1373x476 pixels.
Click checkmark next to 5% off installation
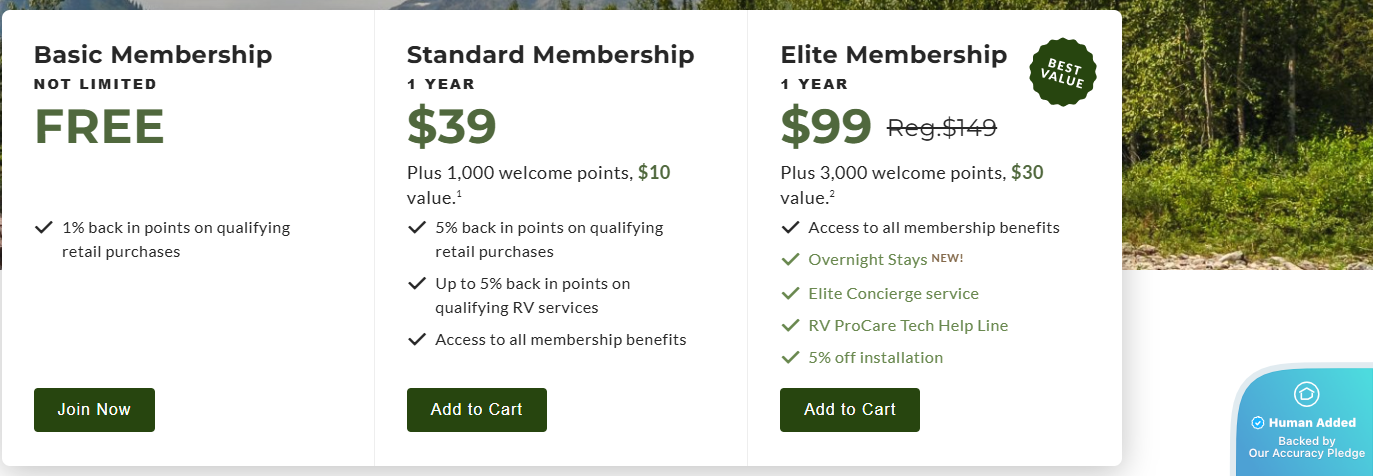(x=790, y=358)
